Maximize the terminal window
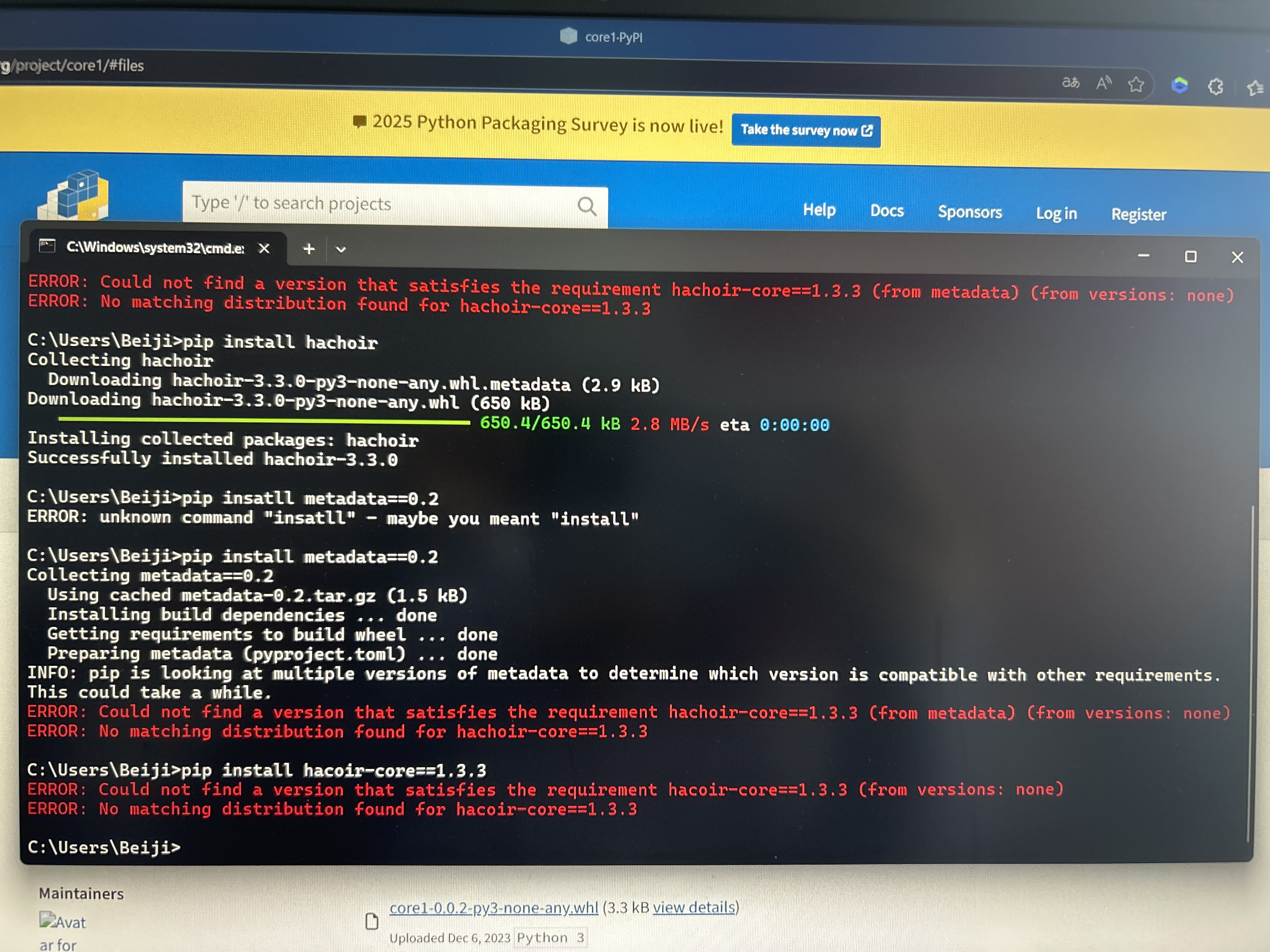1270x952 pixels. pyautogui.click(x=1191, y=257)
